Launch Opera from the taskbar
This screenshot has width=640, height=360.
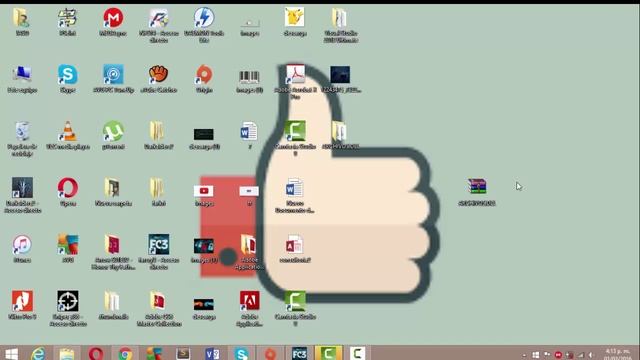96,353
